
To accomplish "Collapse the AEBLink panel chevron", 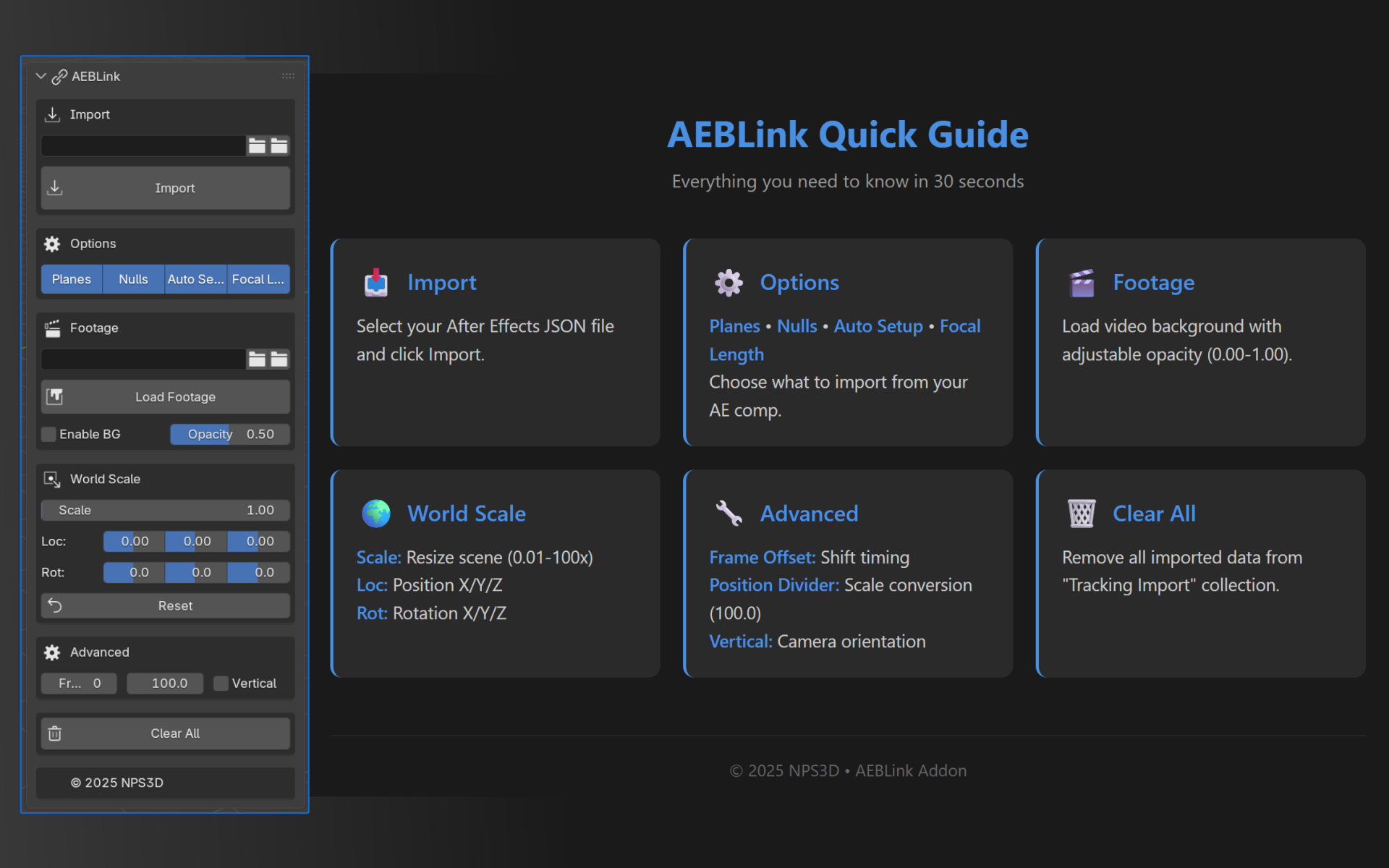I will (x=41, y=77).
